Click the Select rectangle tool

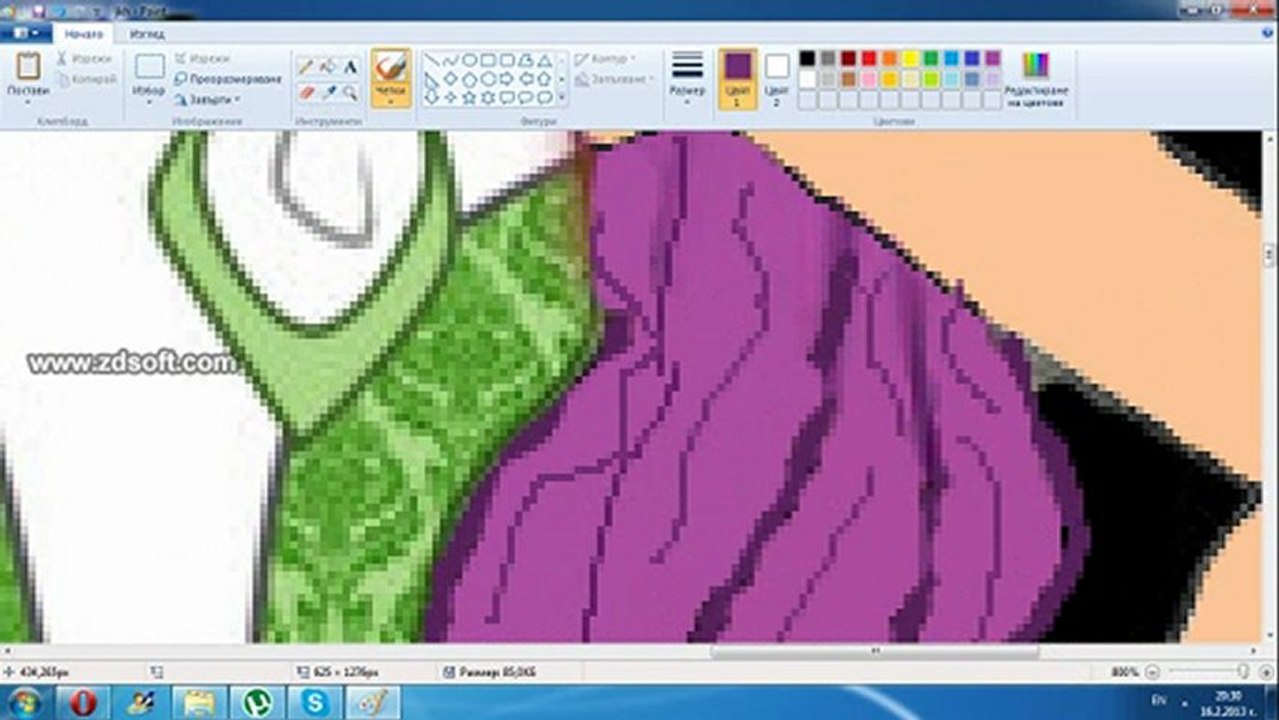coord(149,67)
